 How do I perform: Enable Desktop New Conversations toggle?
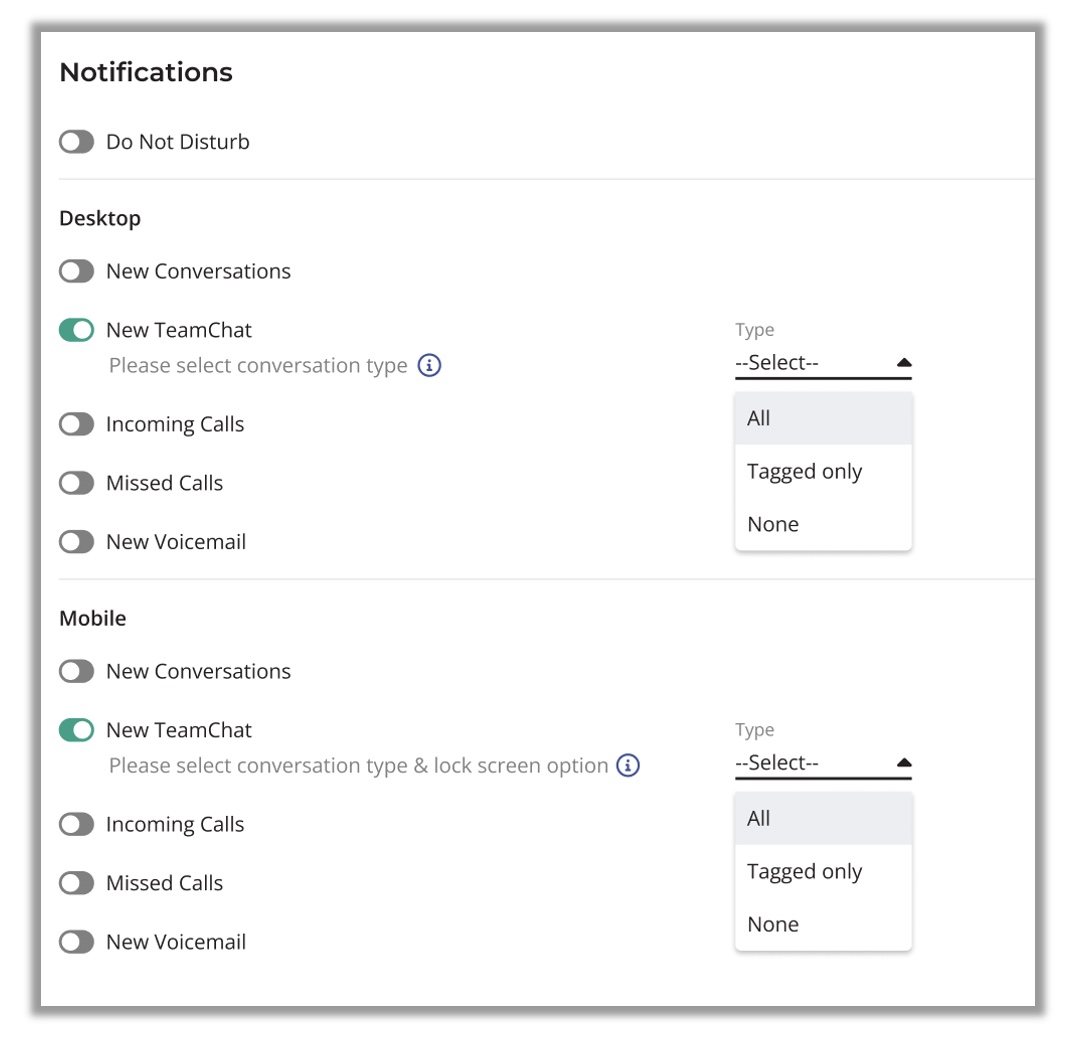point(77,271)
